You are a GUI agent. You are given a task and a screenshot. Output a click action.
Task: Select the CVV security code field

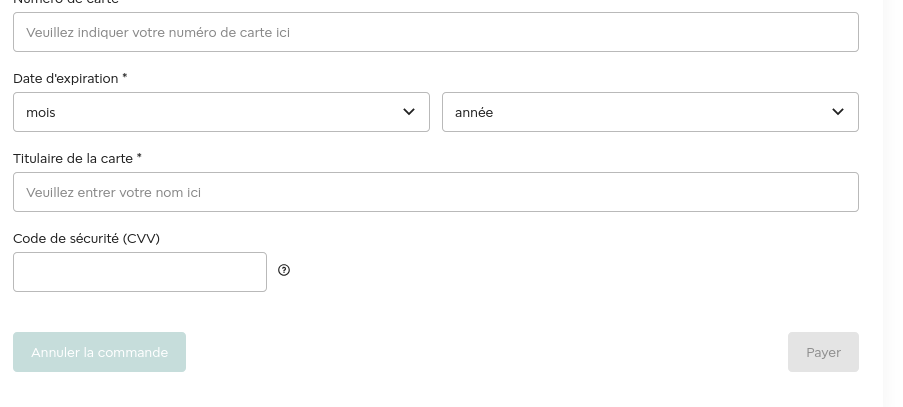coord(140,272)
